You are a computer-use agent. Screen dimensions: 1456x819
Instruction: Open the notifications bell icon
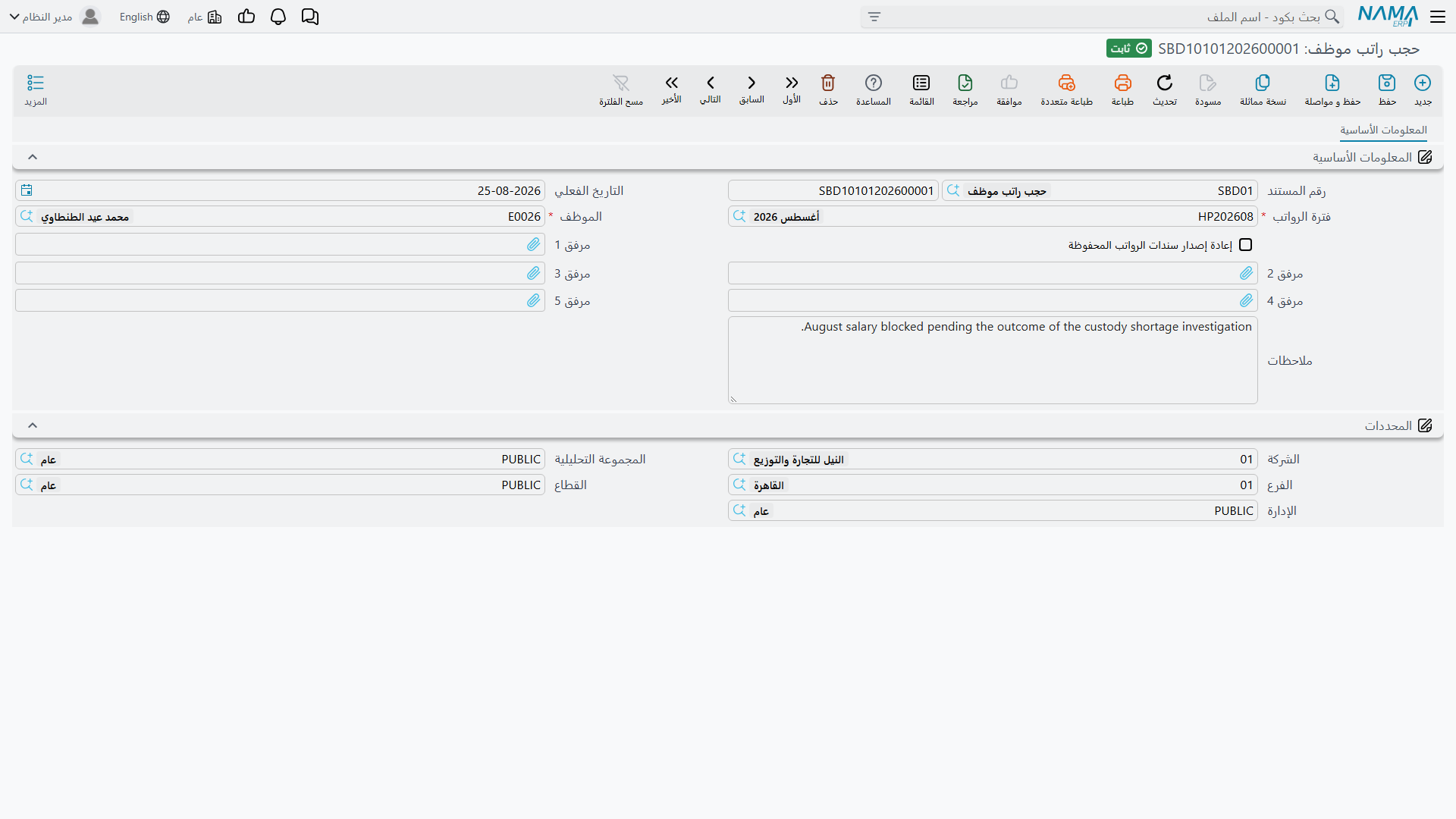278,17
